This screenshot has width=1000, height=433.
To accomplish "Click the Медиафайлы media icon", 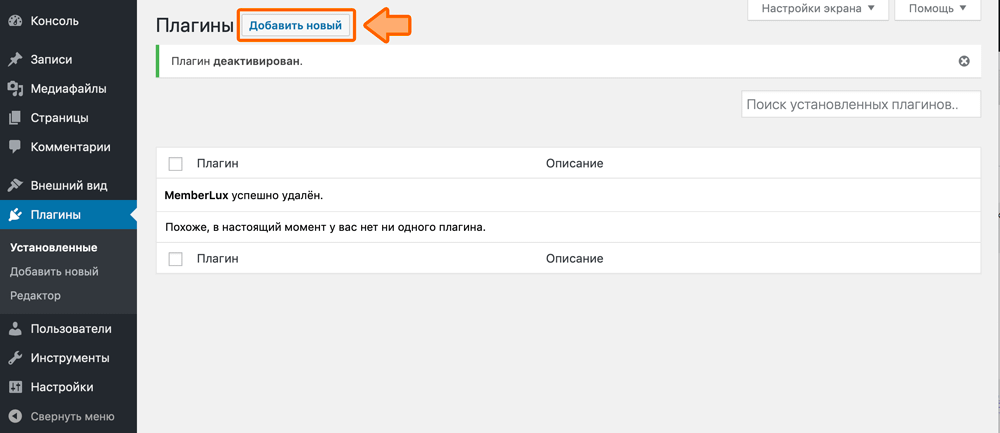I will click(15, 89).
